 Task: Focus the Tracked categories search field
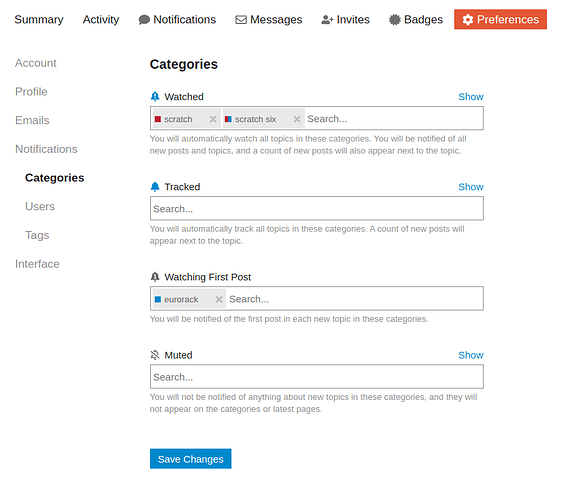[317, 209]
